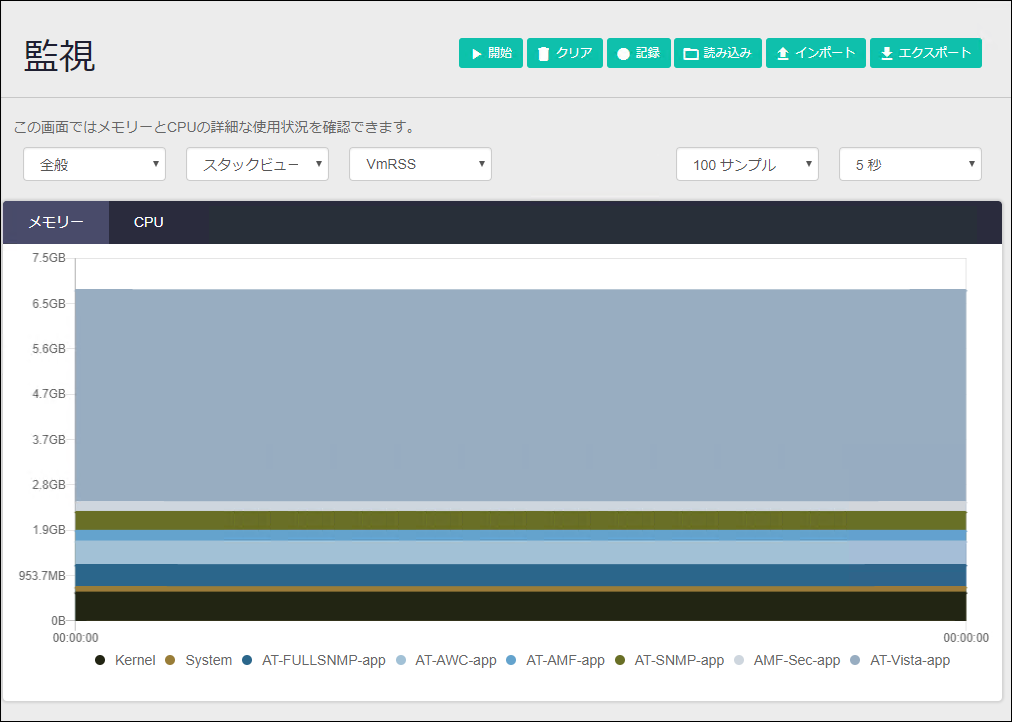Click the dark blue AT-FULLSNMP-app band in chart
This screenshot has width=1012, height=722.
(521, 575)
